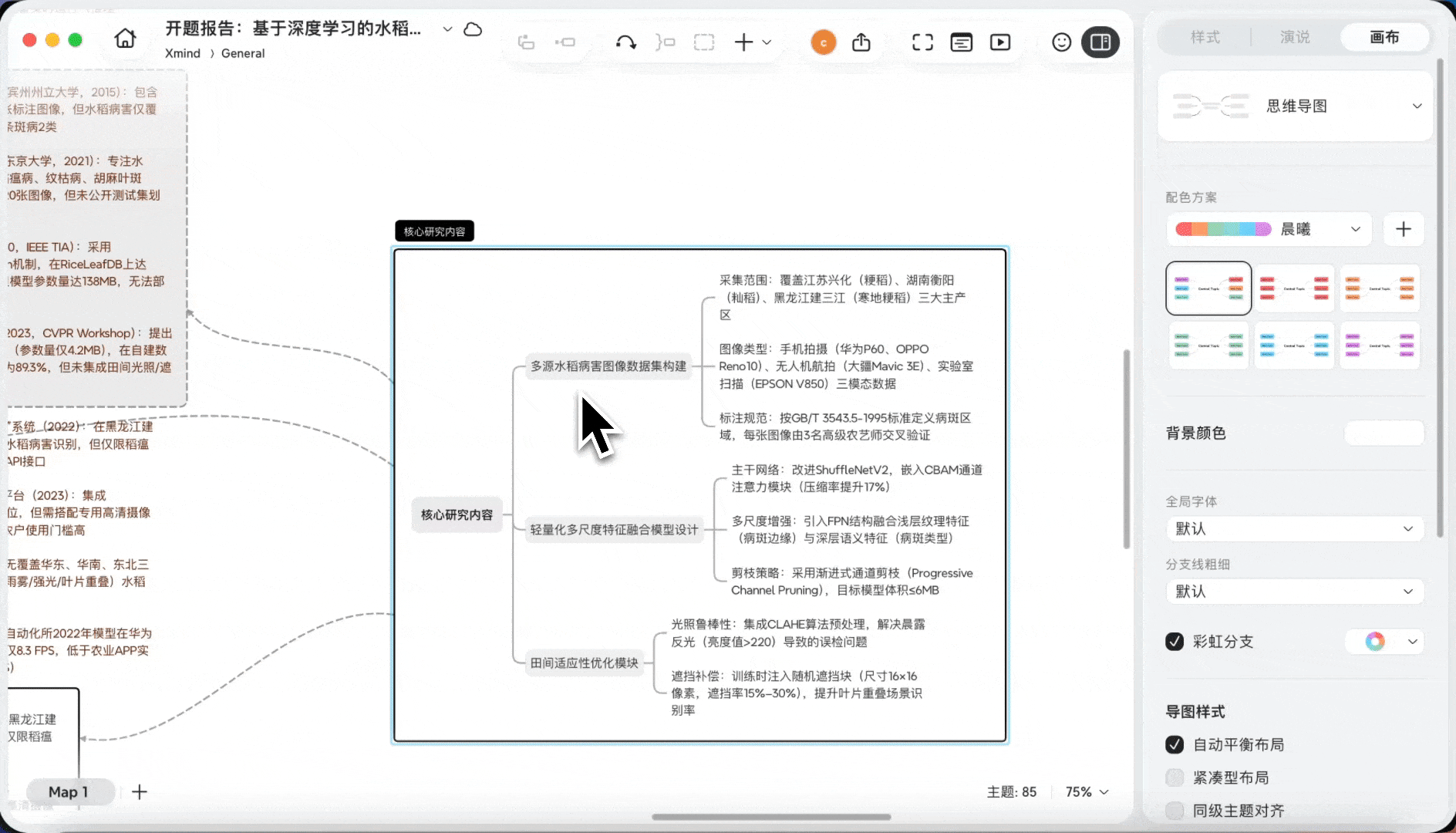This screenshot has width=1456, height=833.
Task: Select topic 多源水稻病害图像数据集构建
Action: coord(608,366)
